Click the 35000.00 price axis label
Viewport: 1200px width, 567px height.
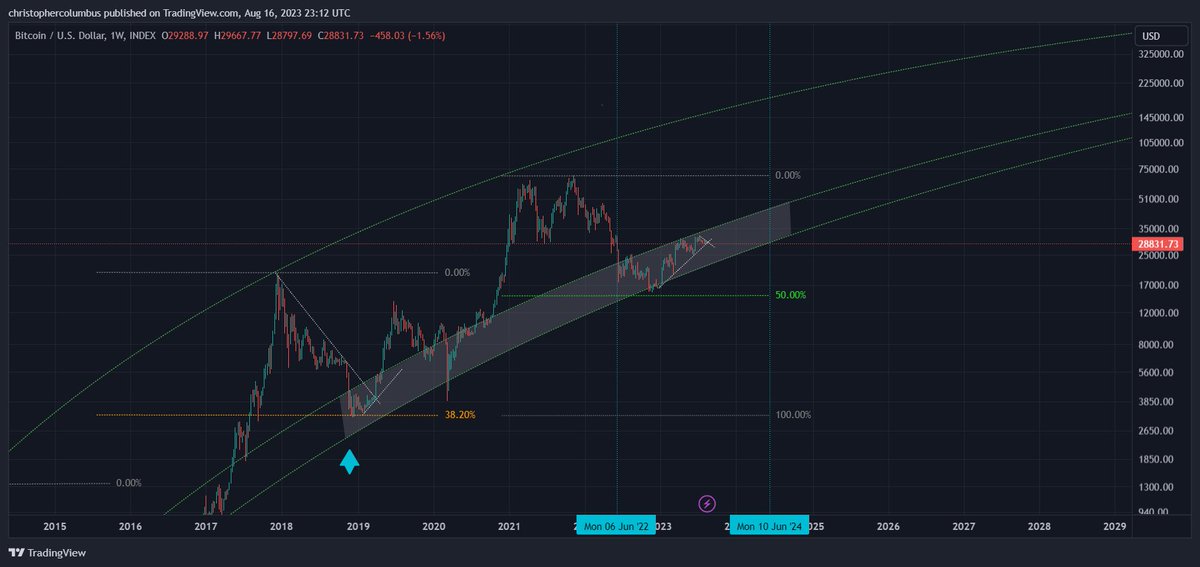click(x=1159, y=229)
